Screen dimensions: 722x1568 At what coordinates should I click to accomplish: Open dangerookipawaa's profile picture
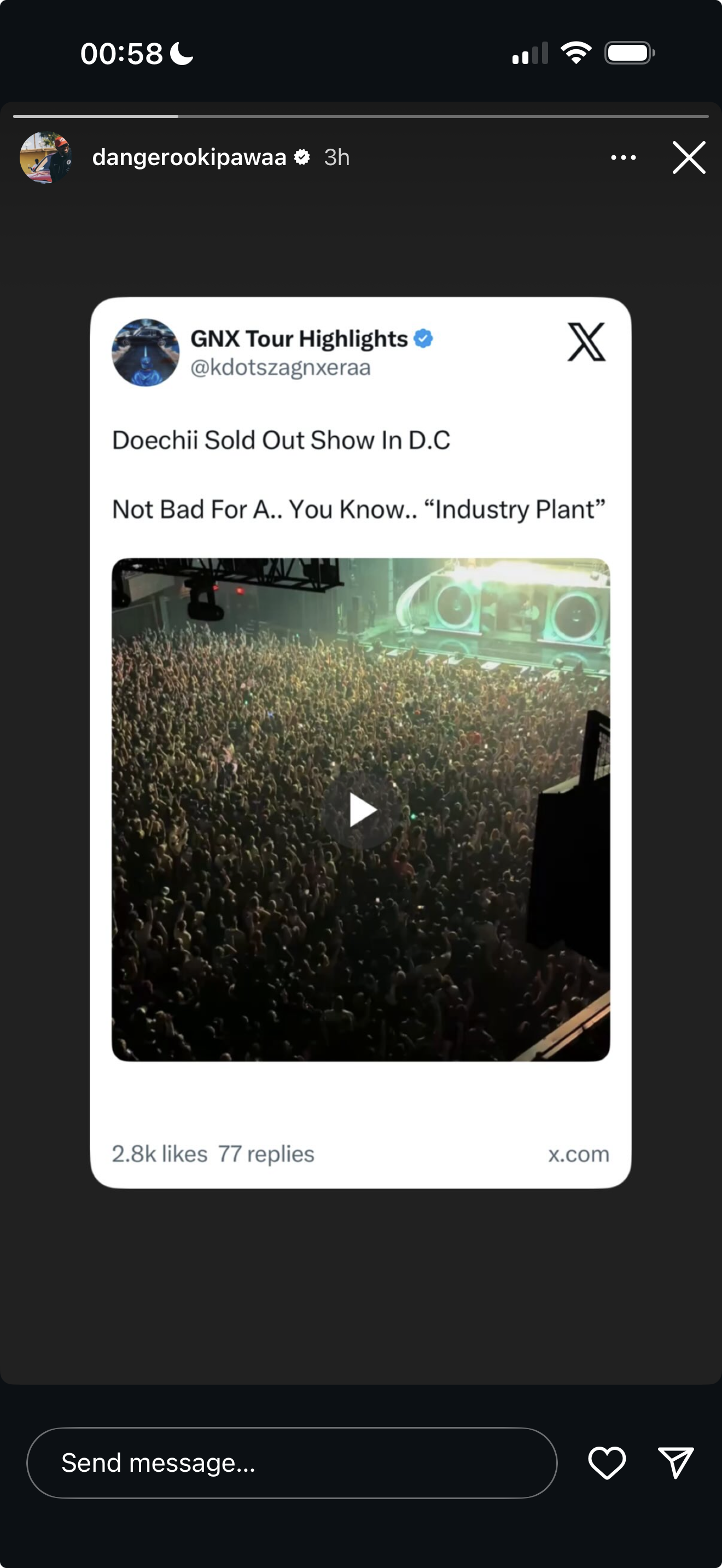[x=46, y=157]
